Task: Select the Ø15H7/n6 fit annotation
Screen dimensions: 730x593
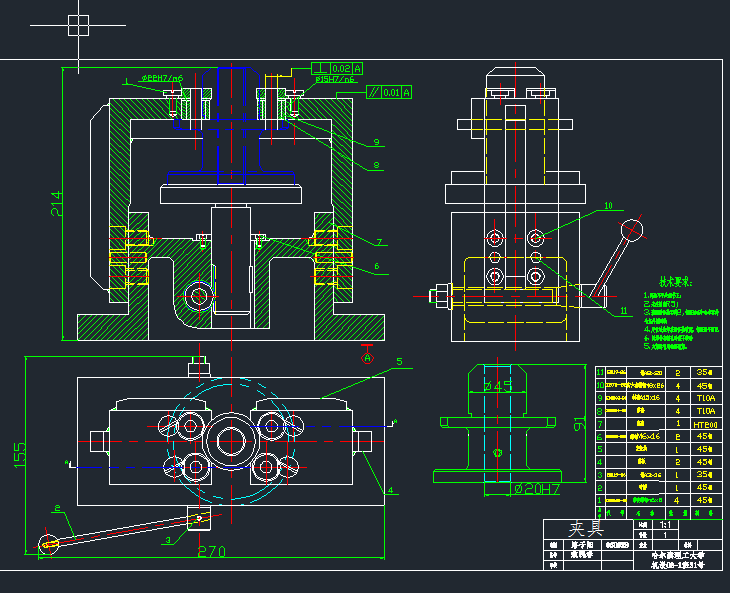Action: [335, 80]
